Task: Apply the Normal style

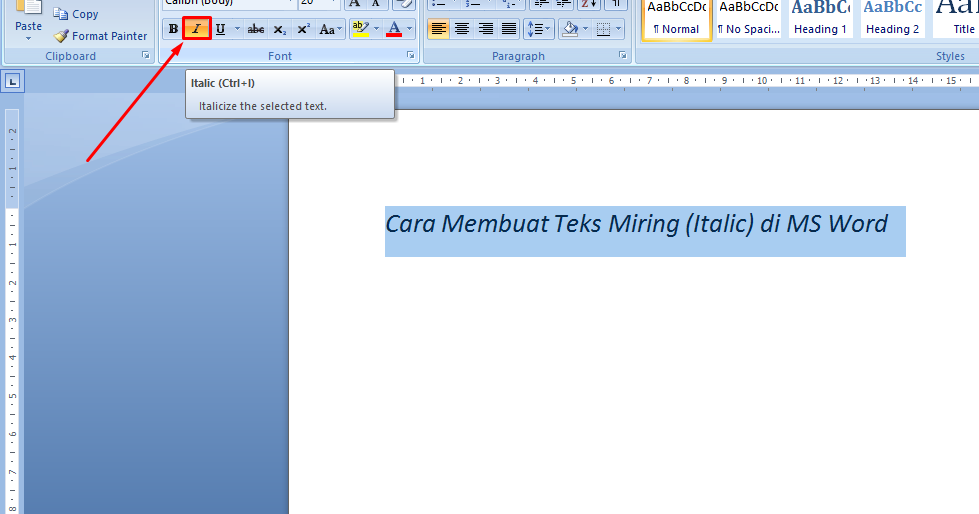Action: coord(676,19)
